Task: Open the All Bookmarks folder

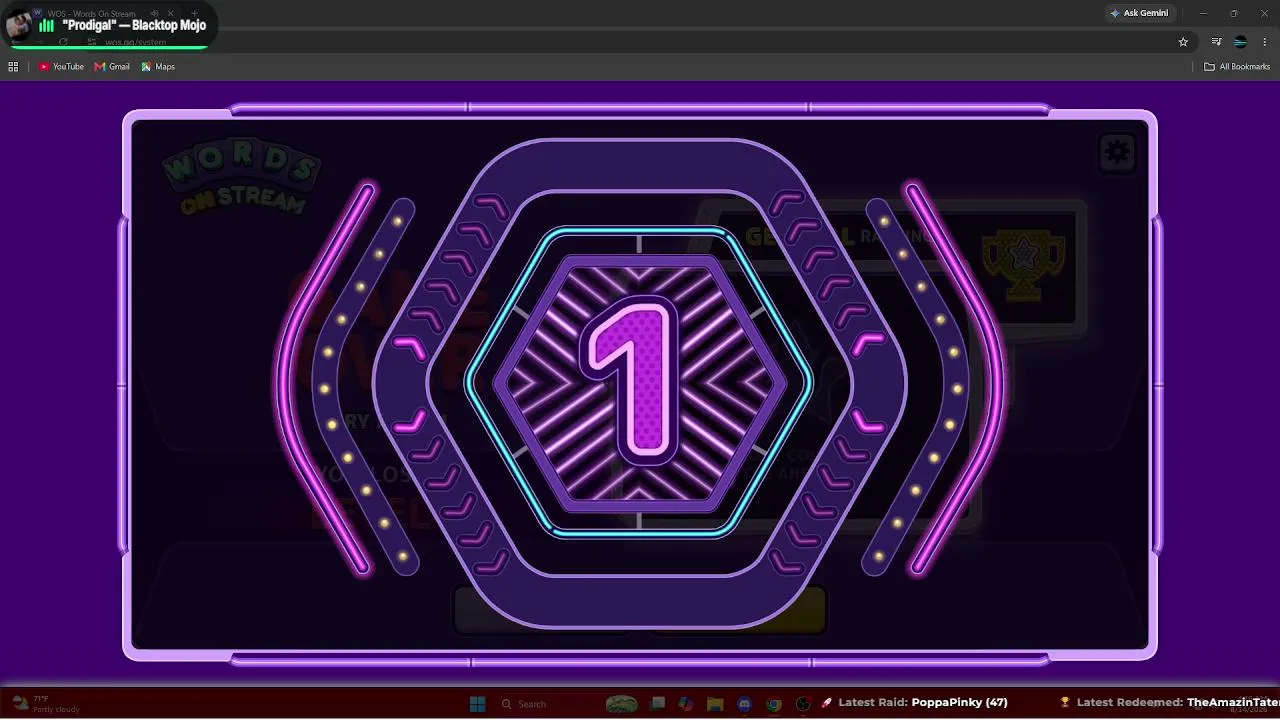Action: tap(1237, 67)
